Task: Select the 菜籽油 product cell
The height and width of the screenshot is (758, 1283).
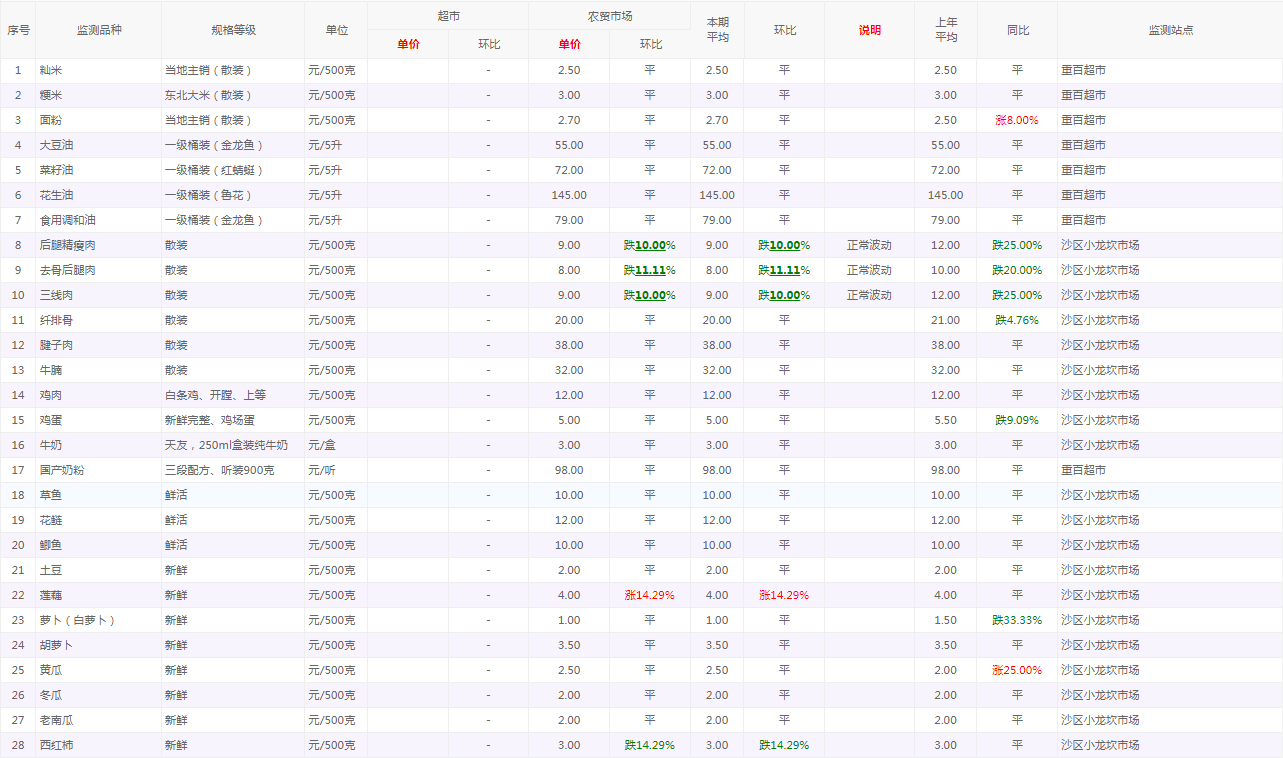Action: coord(98,170)
